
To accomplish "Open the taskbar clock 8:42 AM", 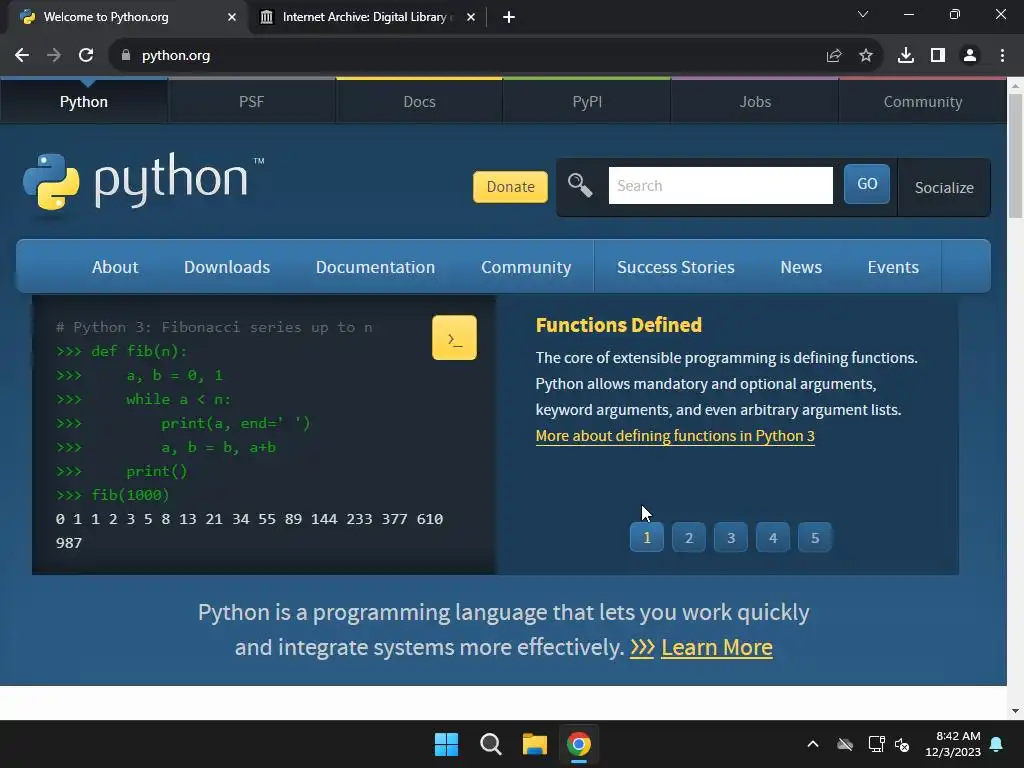I will coord(953,744).
